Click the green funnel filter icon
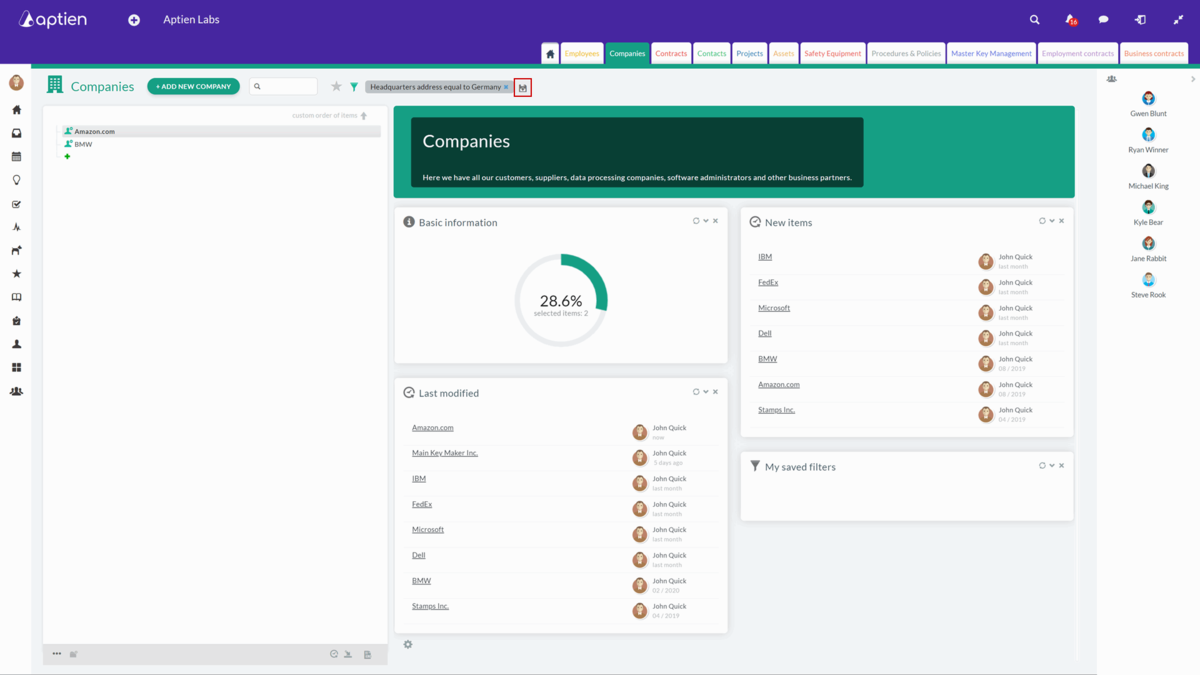This screenshot has width=1200, height=675. 354,87
